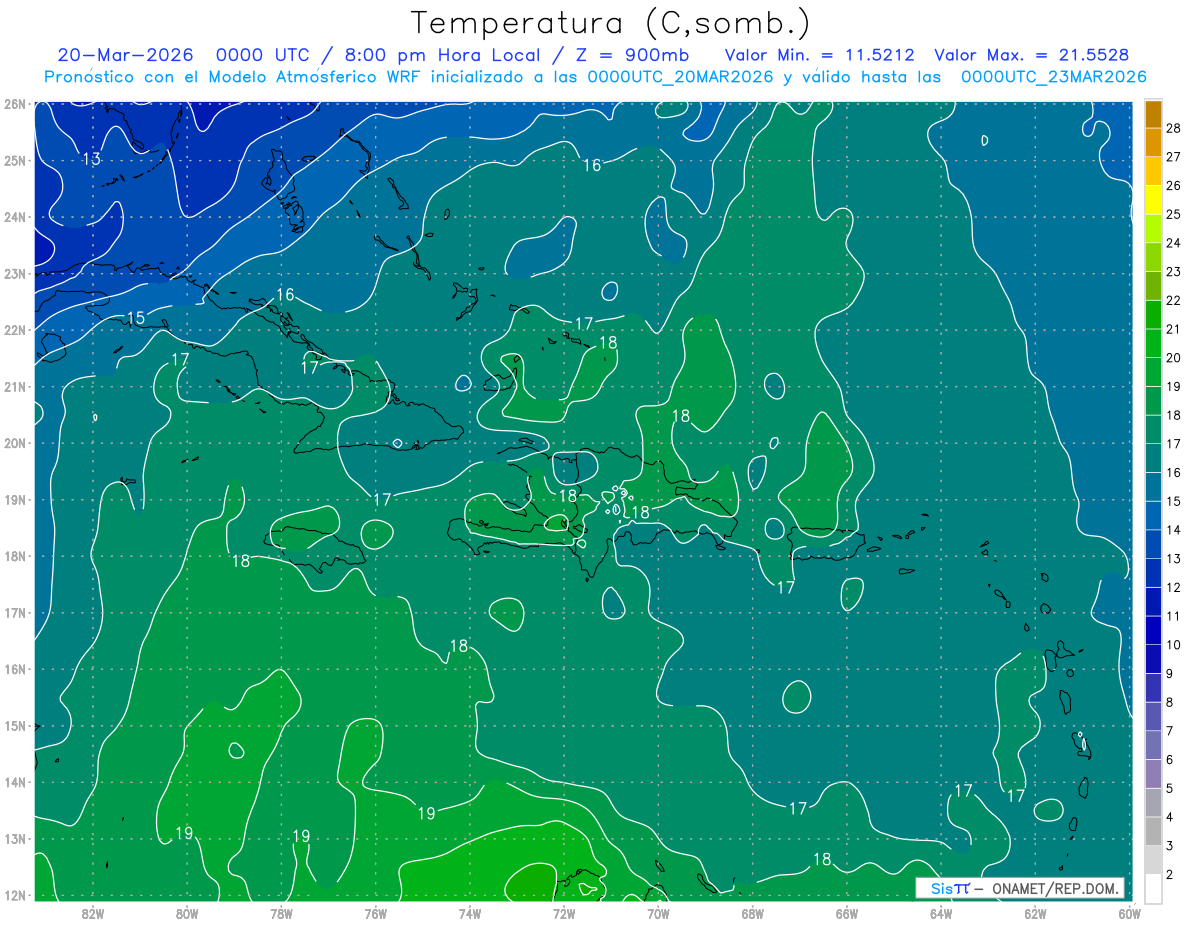Viewport: 1200px width, 927px height.
Task: Click the 15 contour label
Action: [x=135, y=318]
